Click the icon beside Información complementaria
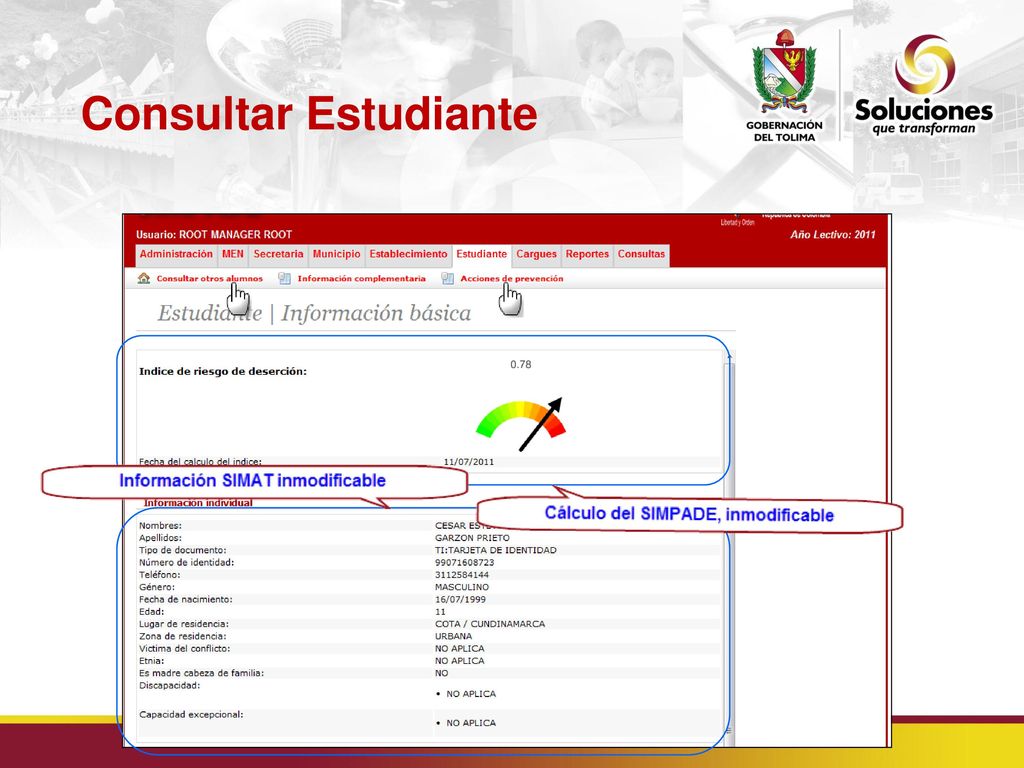1024x768 pixels. (284, 278)
